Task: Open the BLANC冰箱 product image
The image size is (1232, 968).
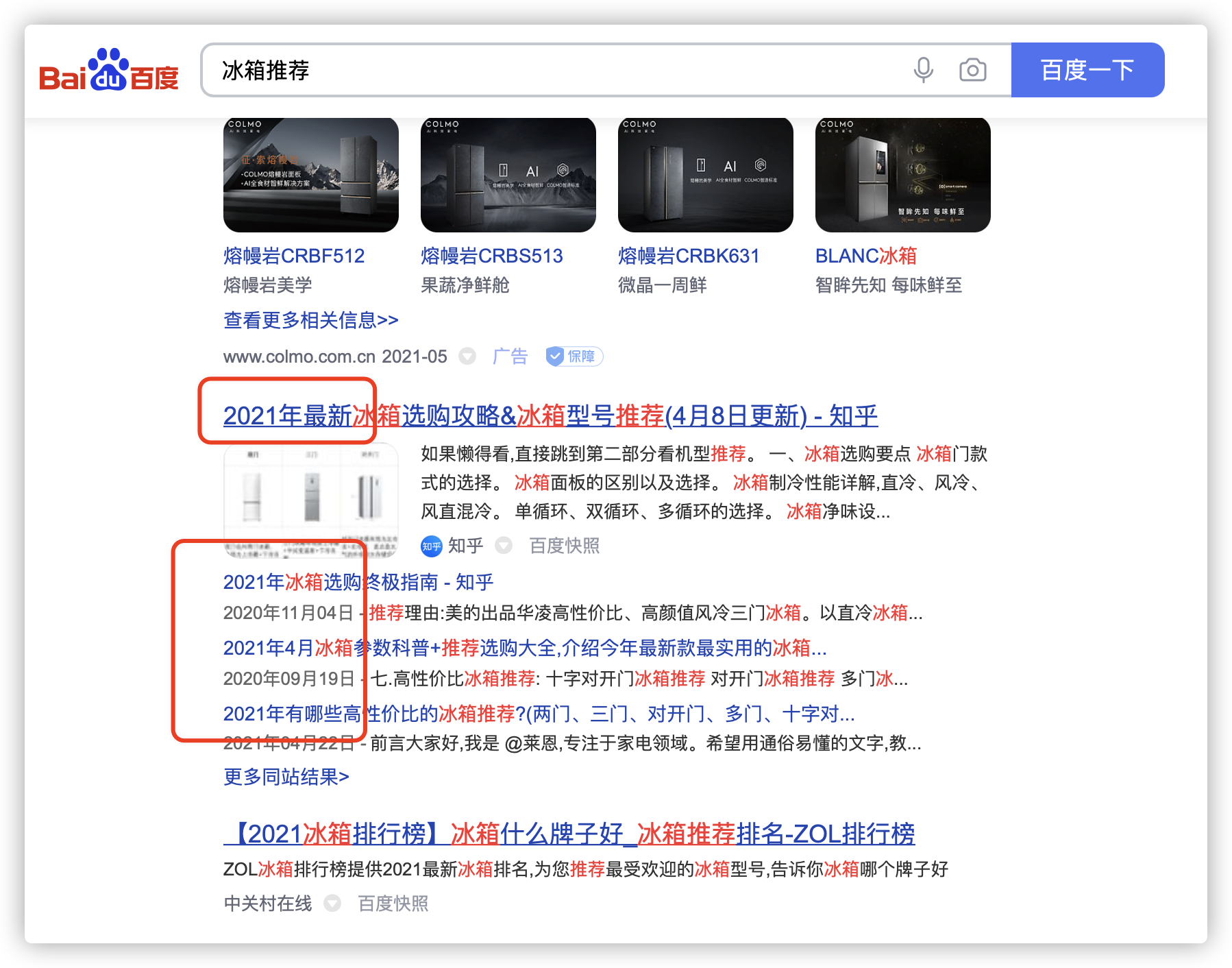Action: tap(903, 175)
